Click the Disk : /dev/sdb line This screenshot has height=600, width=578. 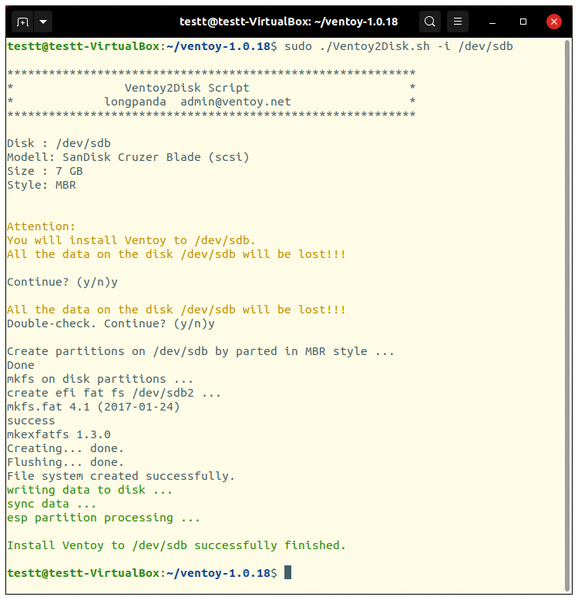tap(59, 143)
